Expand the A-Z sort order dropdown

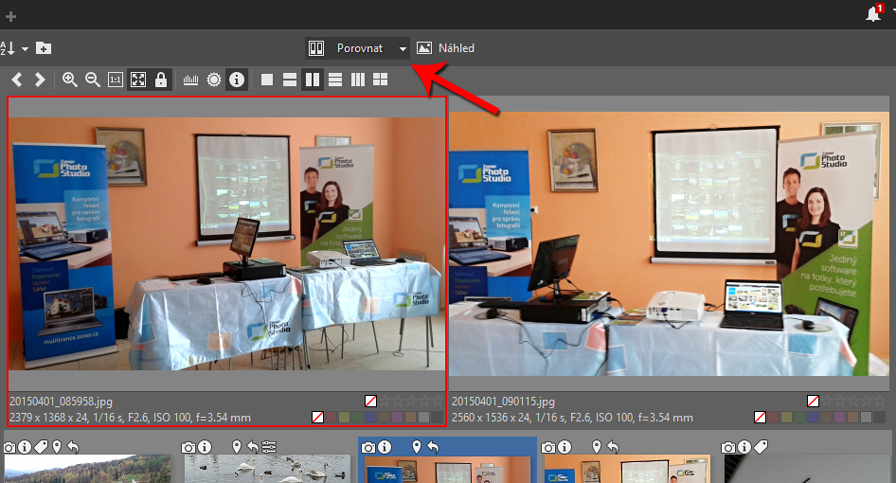(24, 48)
